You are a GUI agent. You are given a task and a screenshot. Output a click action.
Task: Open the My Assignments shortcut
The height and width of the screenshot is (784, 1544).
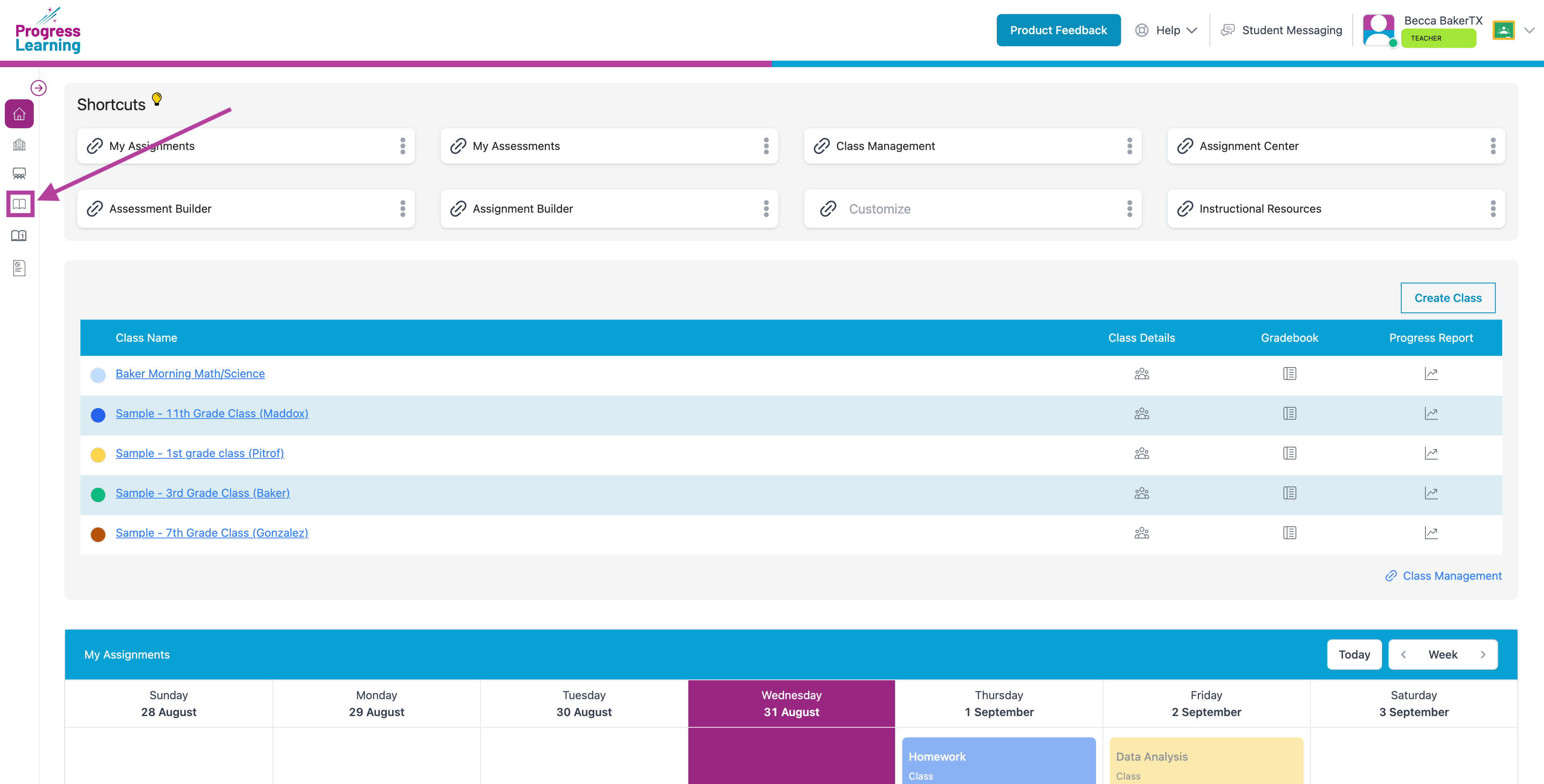pos(246,146)
